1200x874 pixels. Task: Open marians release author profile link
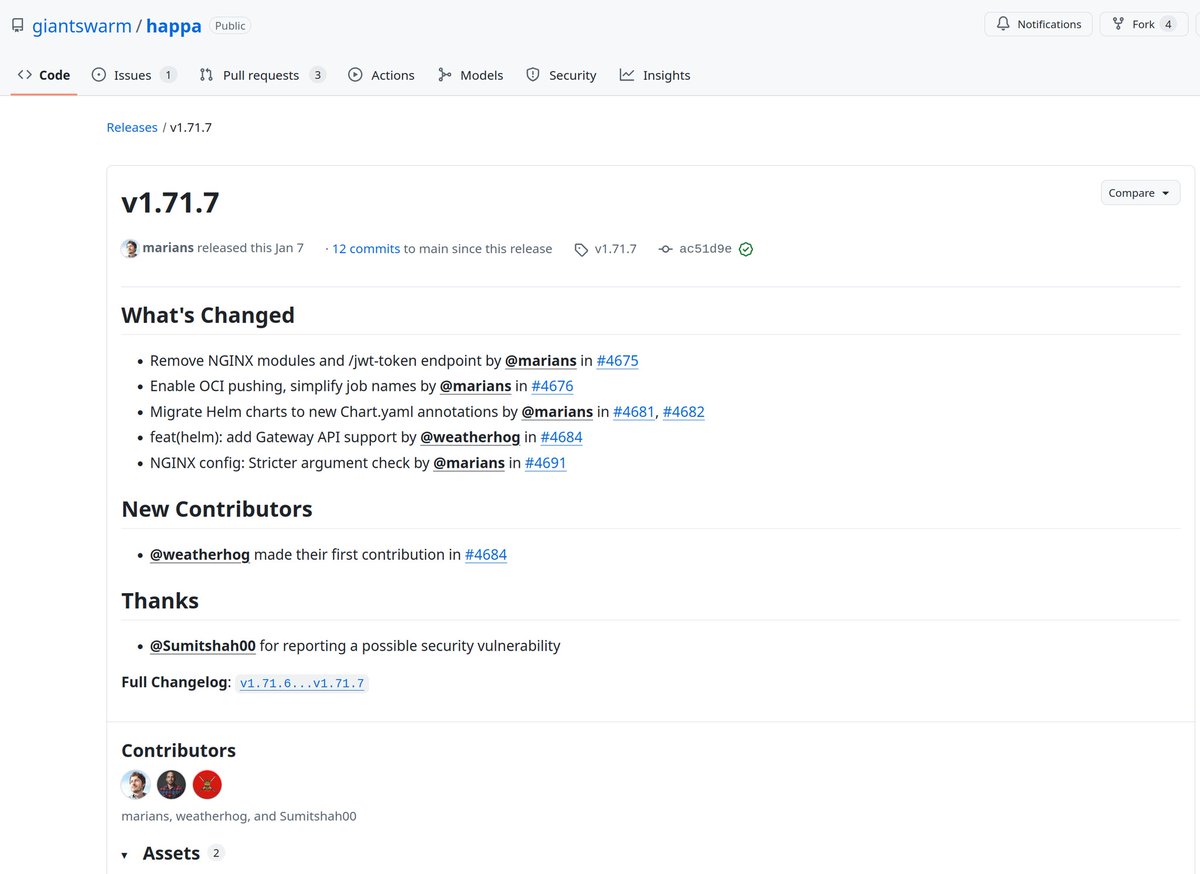pyautogui.click(x=168, y=248)
